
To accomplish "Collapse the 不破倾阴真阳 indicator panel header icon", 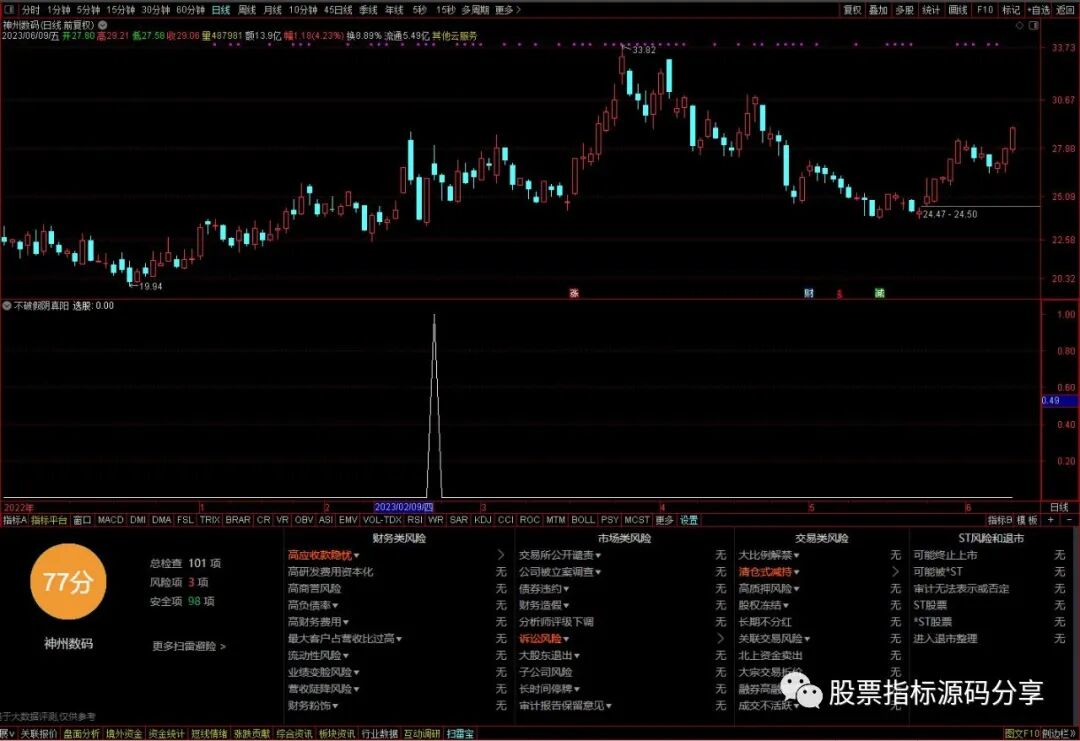I will pos(7,306).
